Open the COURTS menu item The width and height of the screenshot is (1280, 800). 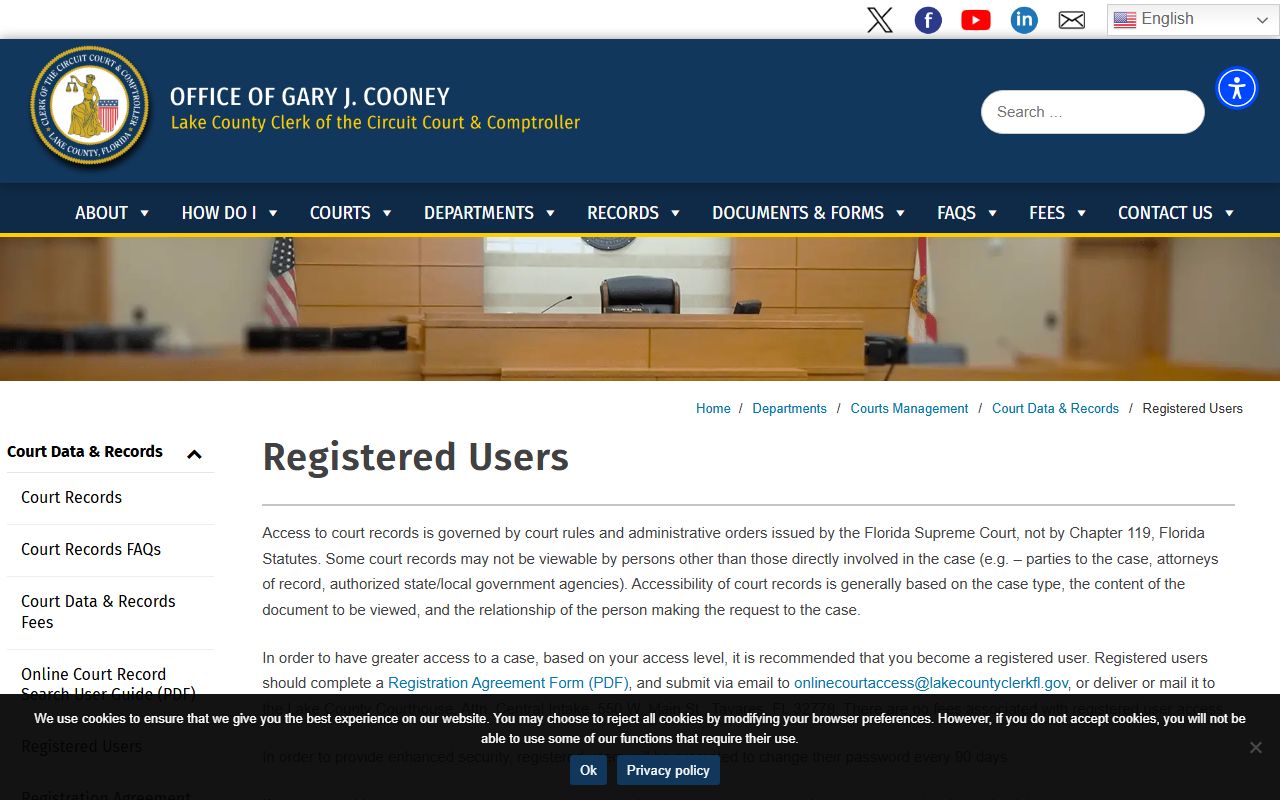(x=340, y=213)
